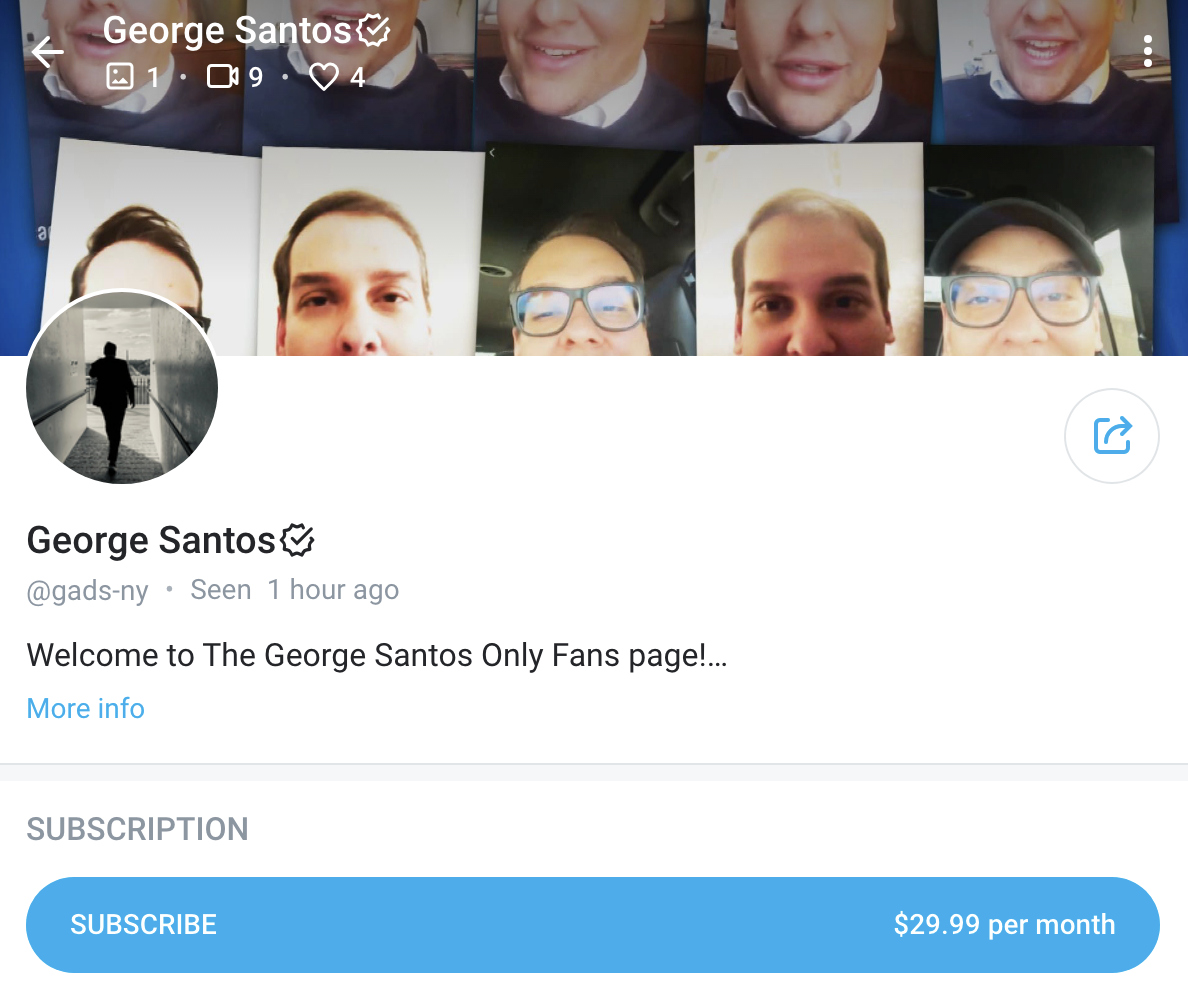
Task: Click the welcome bio text line
Action: click(x=366, y=656)
